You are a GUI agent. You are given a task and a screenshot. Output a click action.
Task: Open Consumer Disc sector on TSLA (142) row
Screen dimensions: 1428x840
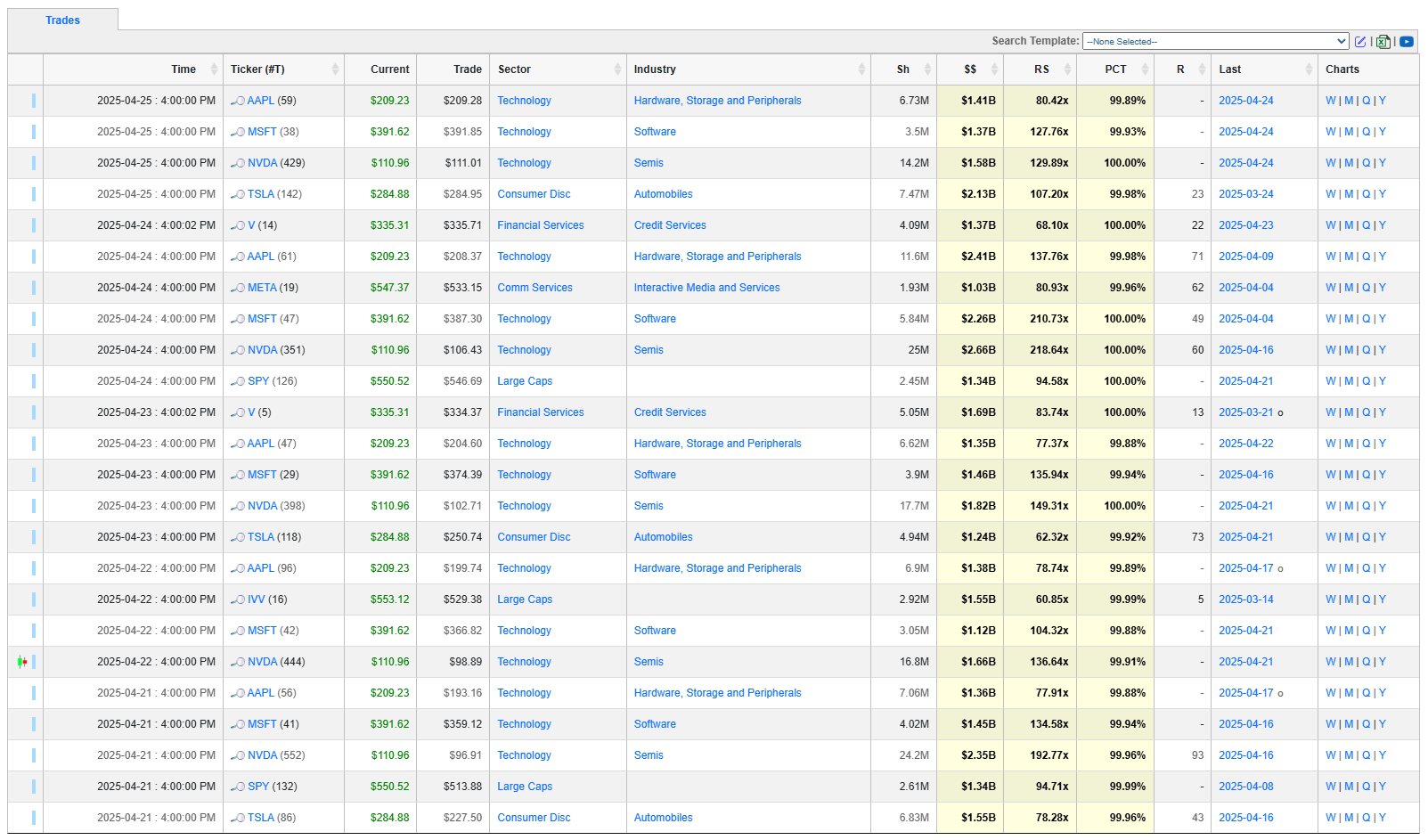534,194
